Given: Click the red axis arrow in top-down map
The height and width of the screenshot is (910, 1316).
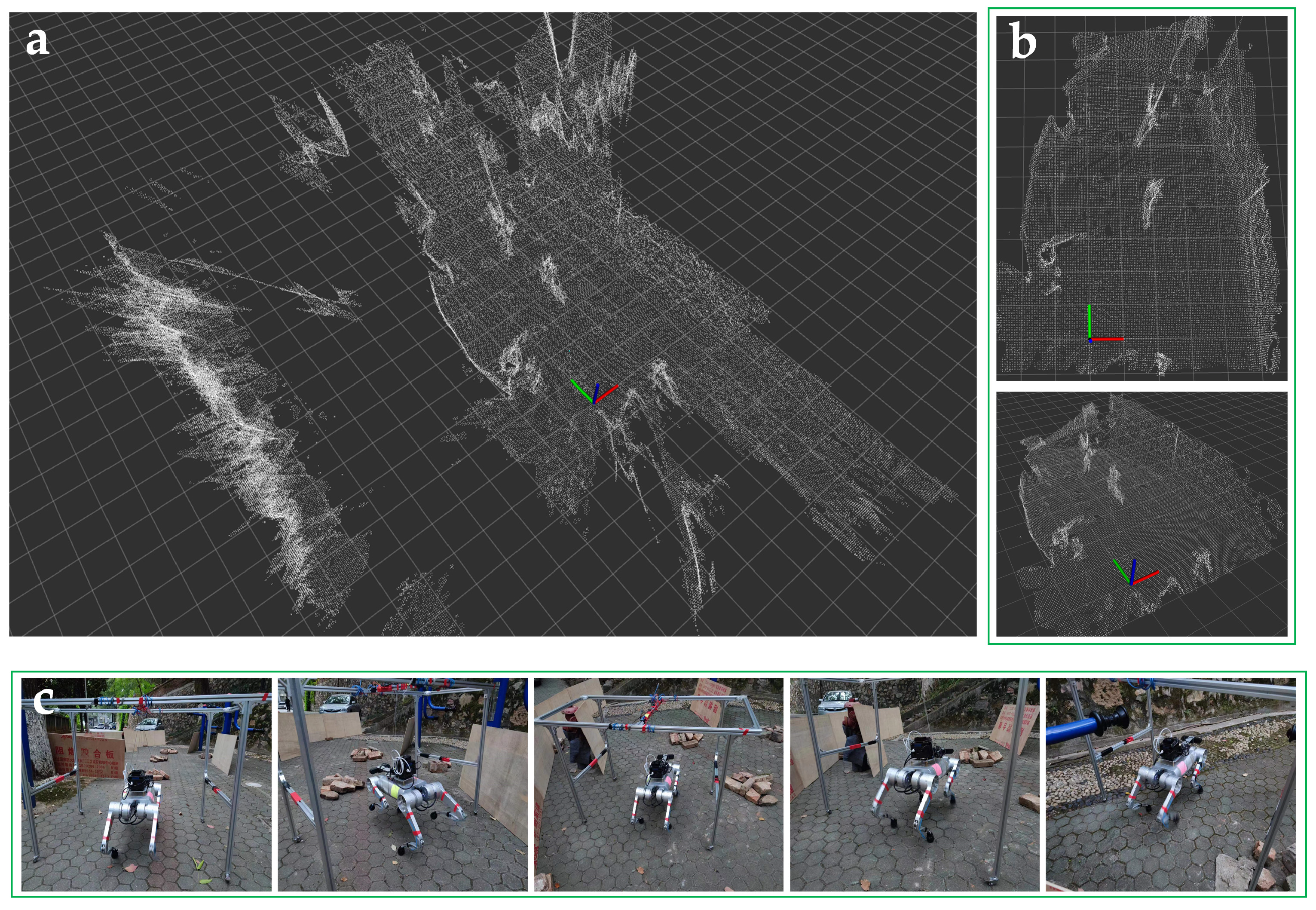Looking at the screenshot, I should coord(1108,339).
